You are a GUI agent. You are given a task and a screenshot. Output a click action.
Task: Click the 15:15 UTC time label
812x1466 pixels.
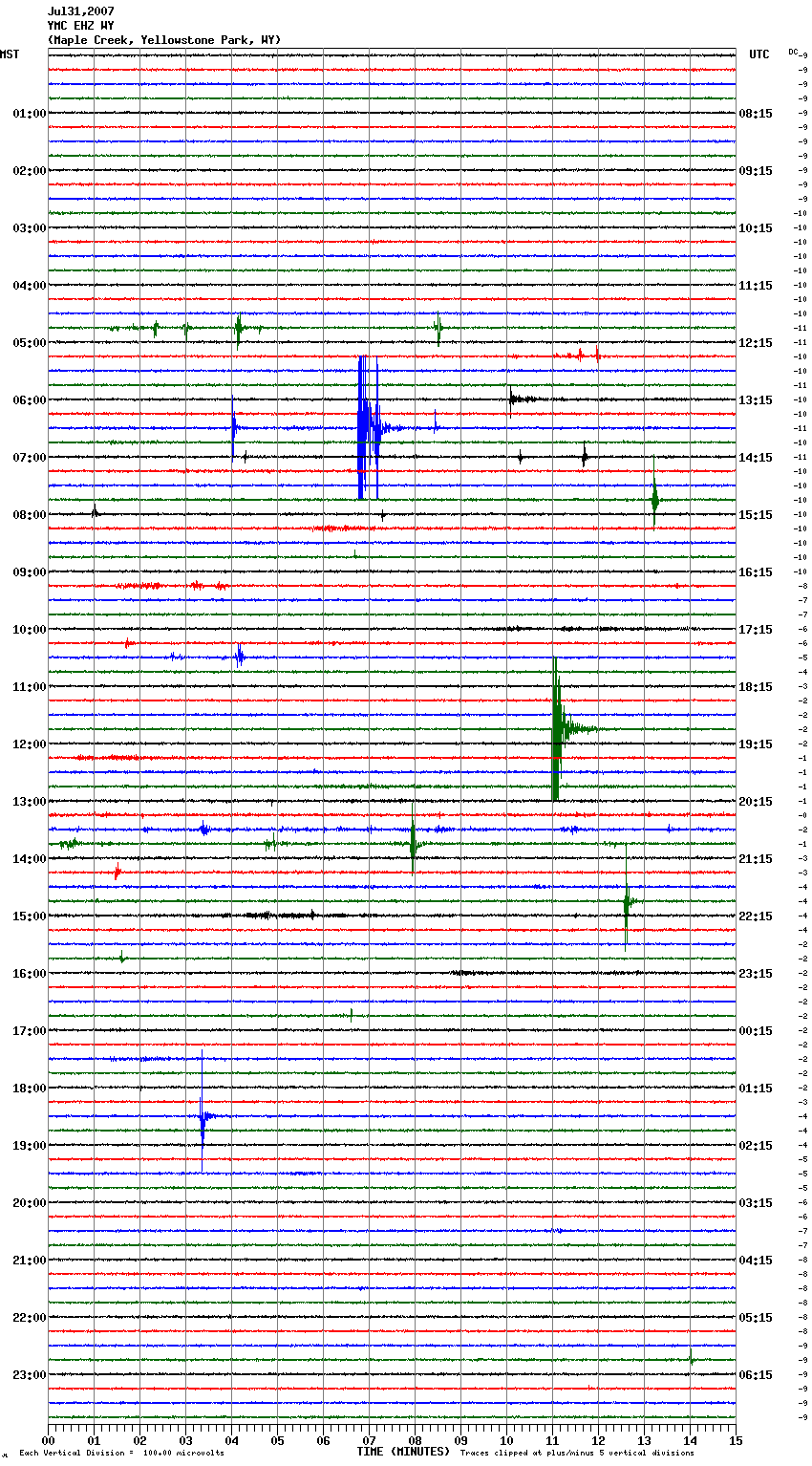click(x=756, y=515)
